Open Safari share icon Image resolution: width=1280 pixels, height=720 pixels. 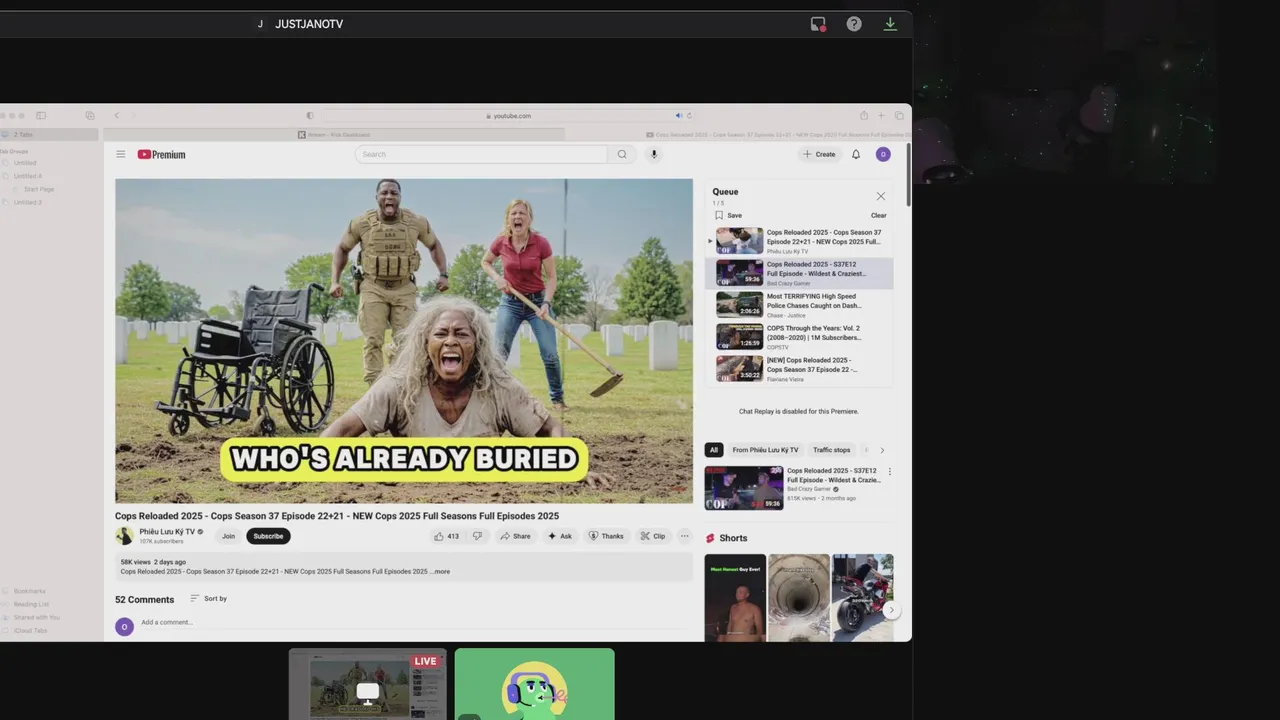[x=864, y=116]
